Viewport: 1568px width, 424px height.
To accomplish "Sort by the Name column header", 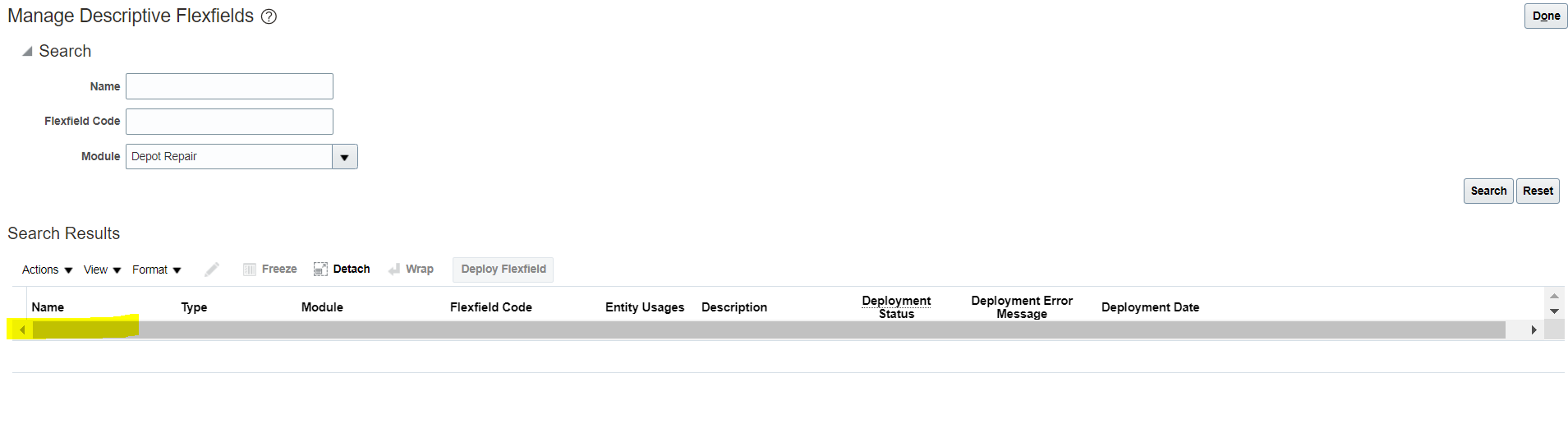I will 48,307.
